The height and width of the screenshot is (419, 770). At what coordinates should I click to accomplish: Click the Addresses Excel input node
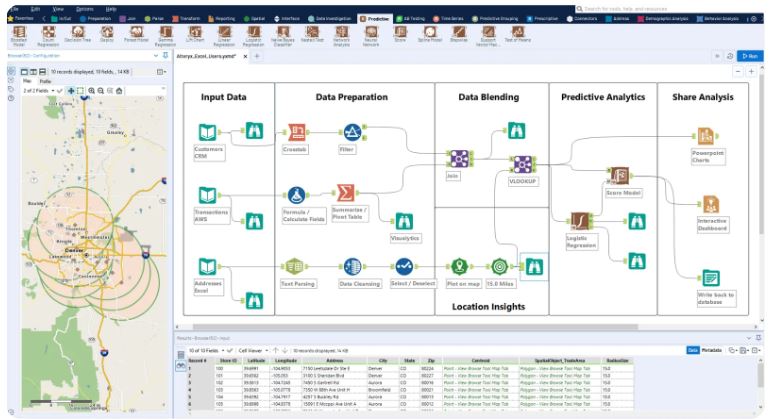pos(207,267)
